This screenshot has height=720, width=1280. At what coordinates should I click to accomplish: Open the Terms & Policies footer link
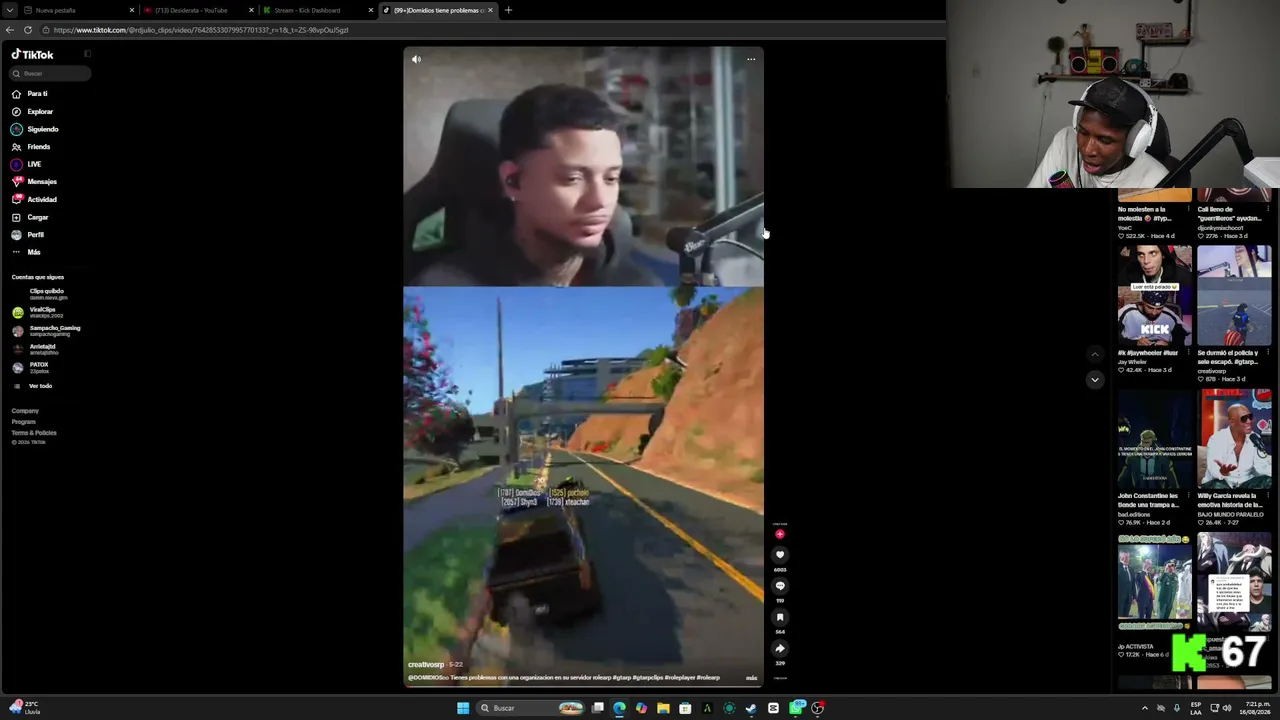point(34,433)
